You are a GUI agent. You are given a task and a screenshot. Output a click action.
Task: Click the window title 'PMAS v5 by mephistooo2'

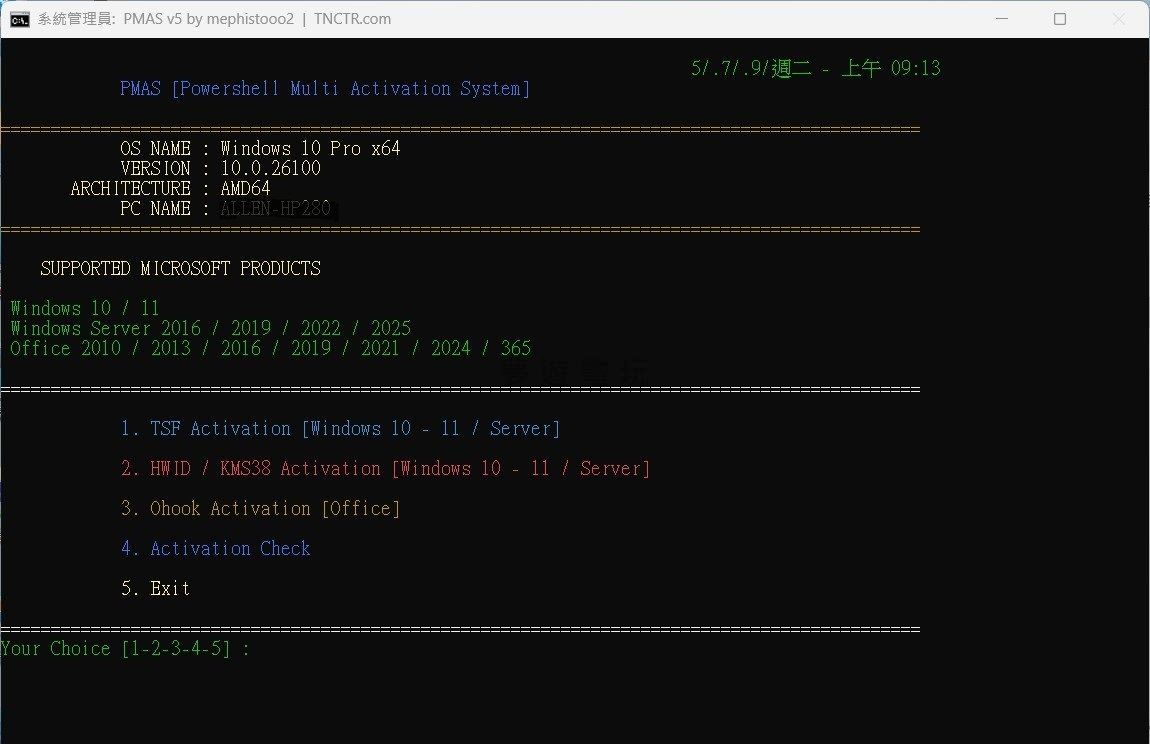click(208, 19)
